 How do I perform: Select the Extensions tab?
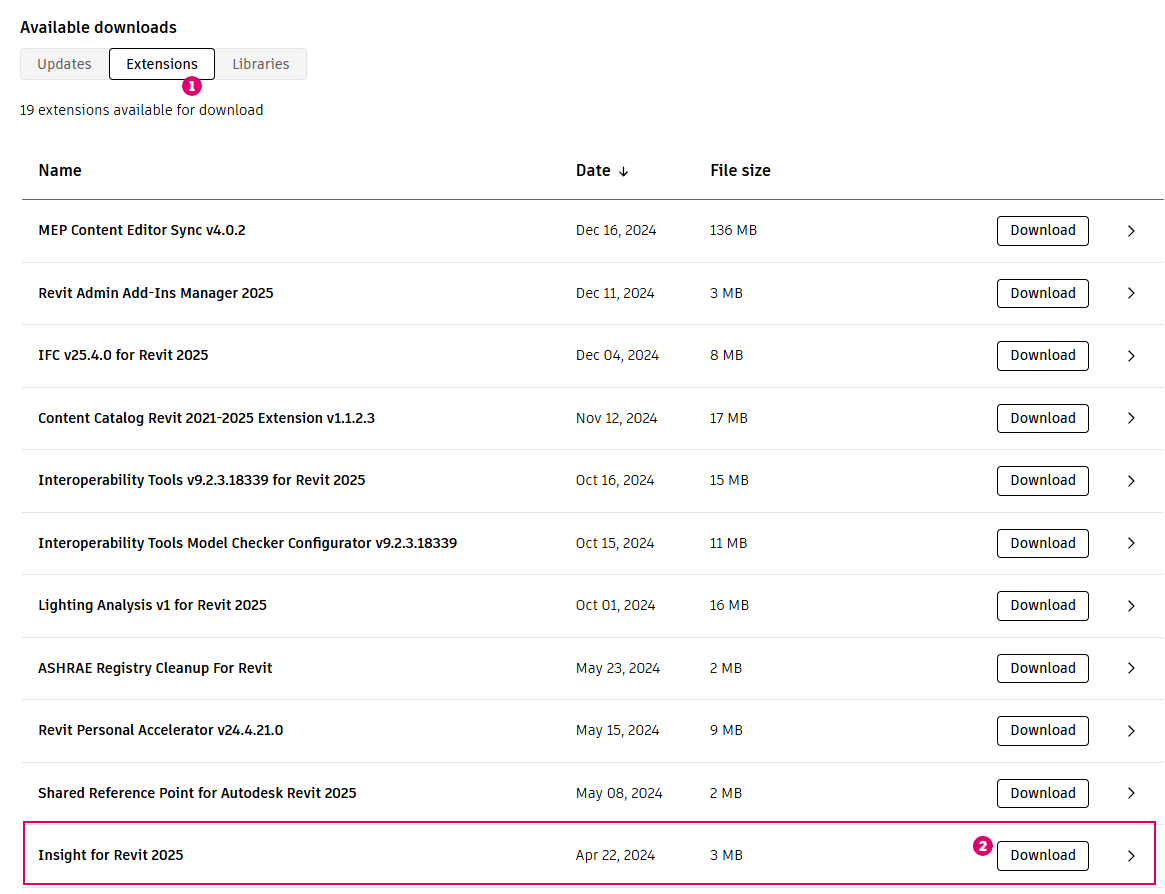point(161,63)
